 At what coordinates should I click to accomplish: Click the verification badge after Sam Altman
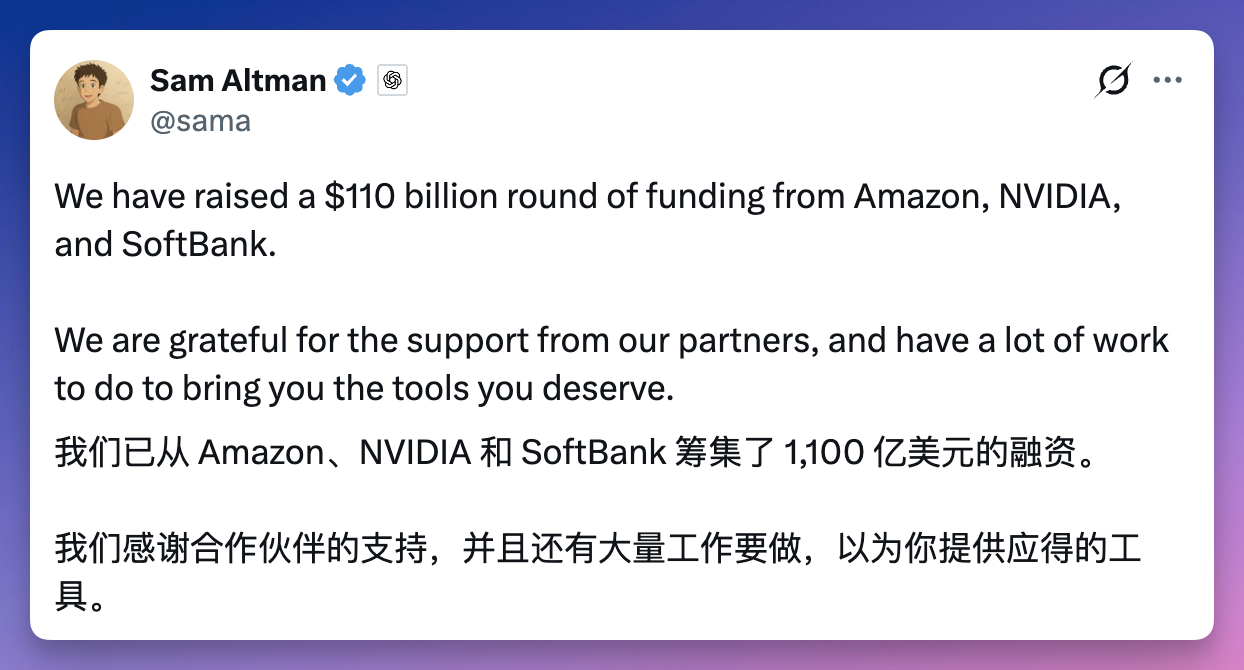[348, 79]
